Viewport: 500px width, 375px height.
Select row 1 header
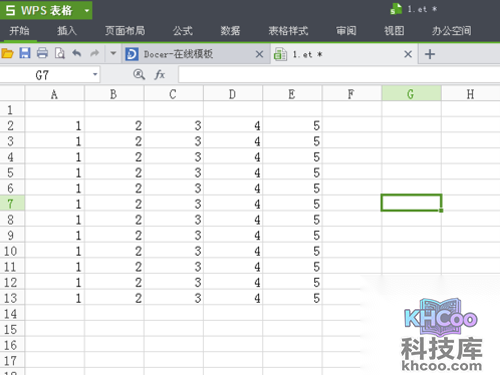(12, 109)
